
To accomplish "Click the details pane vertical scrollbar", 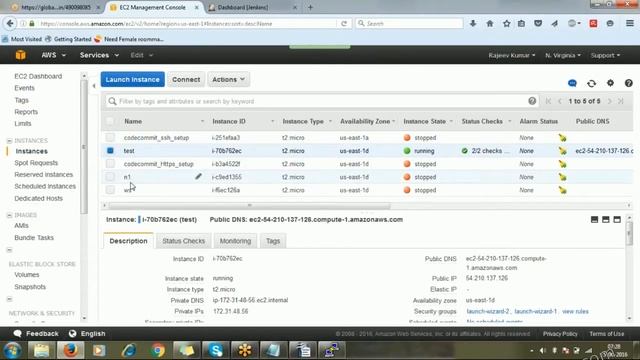I will [629, 233].
